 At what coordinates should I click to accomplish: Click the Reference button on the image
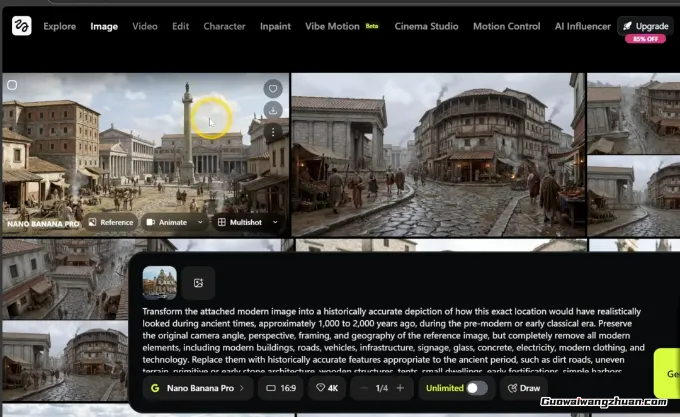(110, 222)
